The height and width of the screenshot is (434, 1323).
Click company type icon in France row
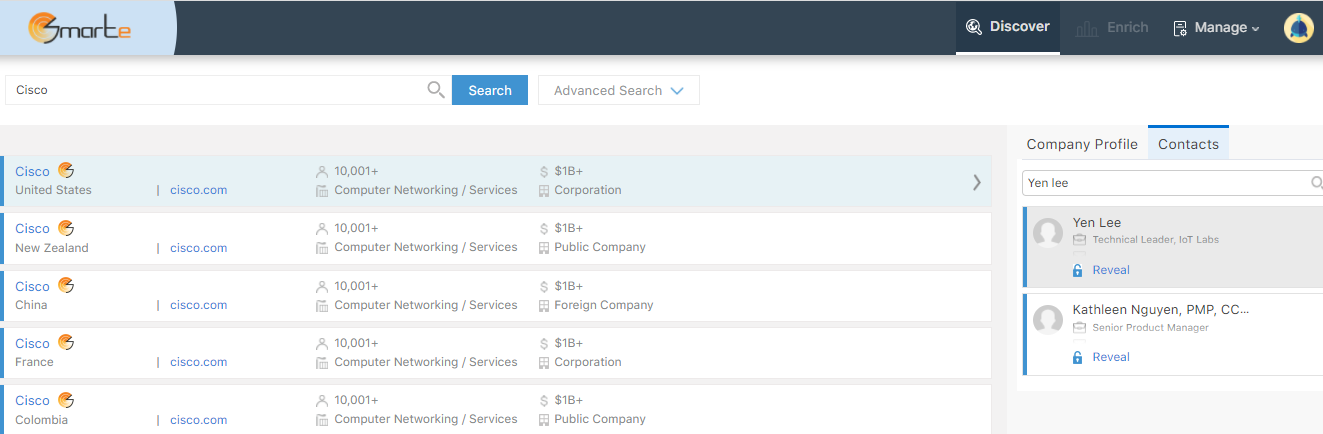pyautogui.click(x=544, y=362)
